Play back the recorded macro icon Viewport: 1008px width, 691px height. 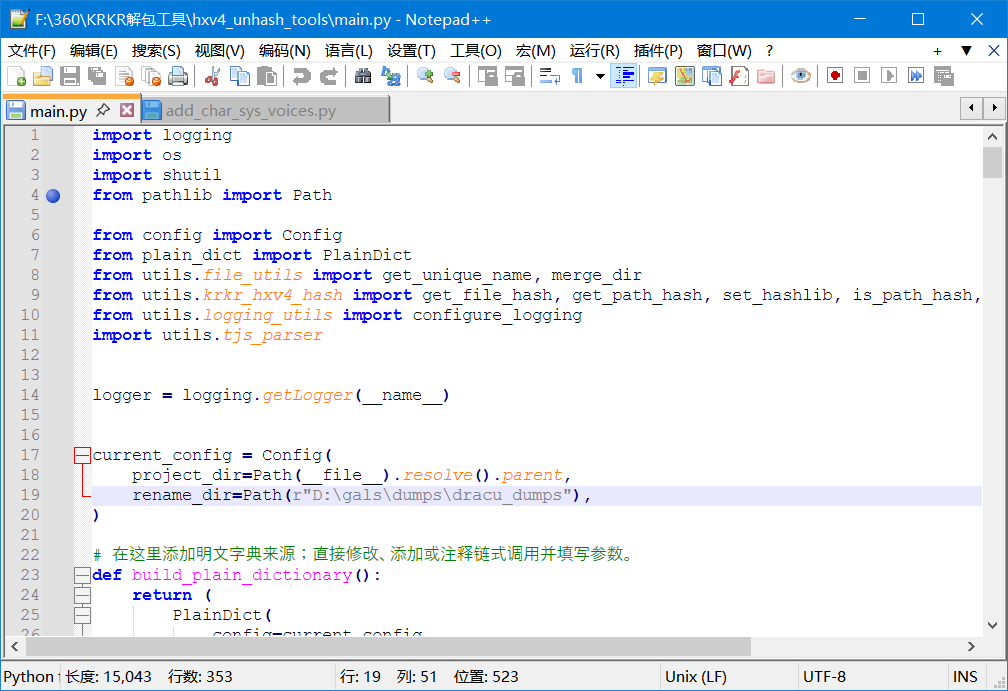(x=889, y=76)
